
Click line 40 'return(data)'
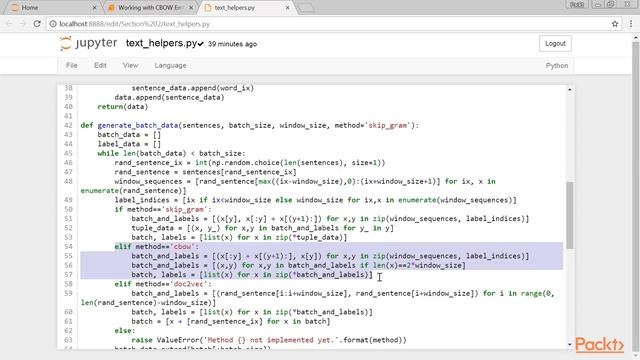pos(122,107)
